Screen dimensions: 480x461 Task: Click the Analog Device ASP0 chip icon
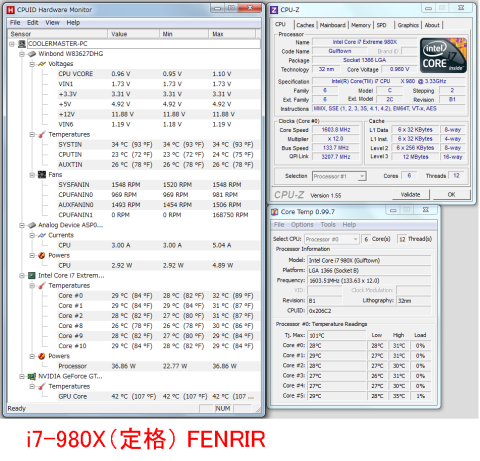tap(32, 225)
